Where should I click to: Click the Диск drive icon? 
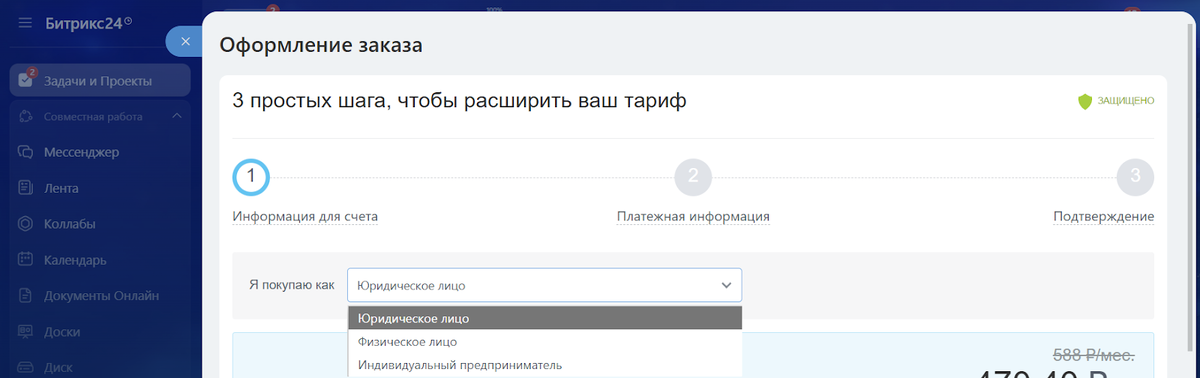(26, 367)
